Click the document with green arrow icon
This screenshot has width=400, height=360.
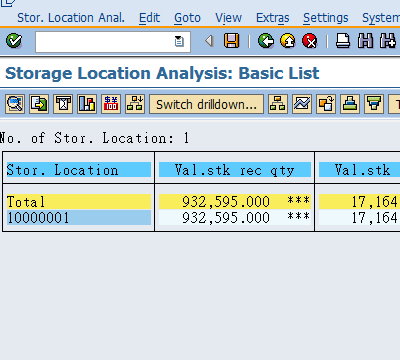point(39,104)
